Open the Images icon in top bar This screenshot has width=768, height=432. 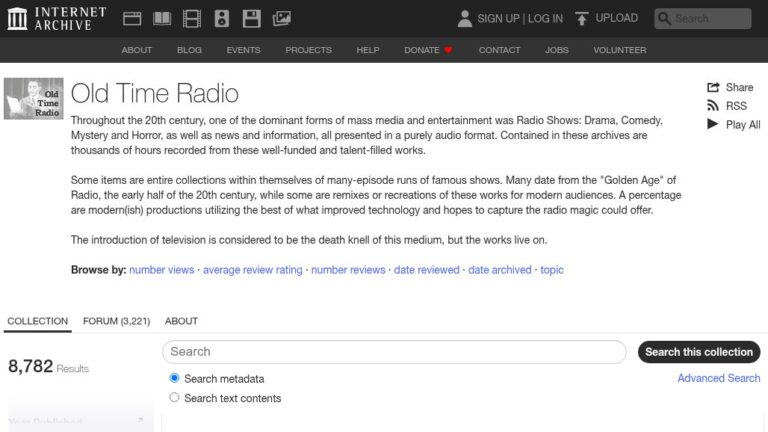(x=282, y=18)
